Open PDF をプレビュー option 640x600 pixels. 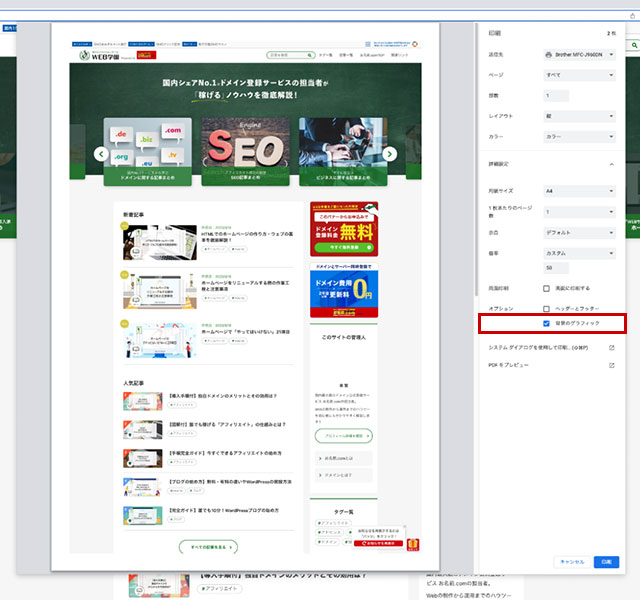(x=508, y=365)
